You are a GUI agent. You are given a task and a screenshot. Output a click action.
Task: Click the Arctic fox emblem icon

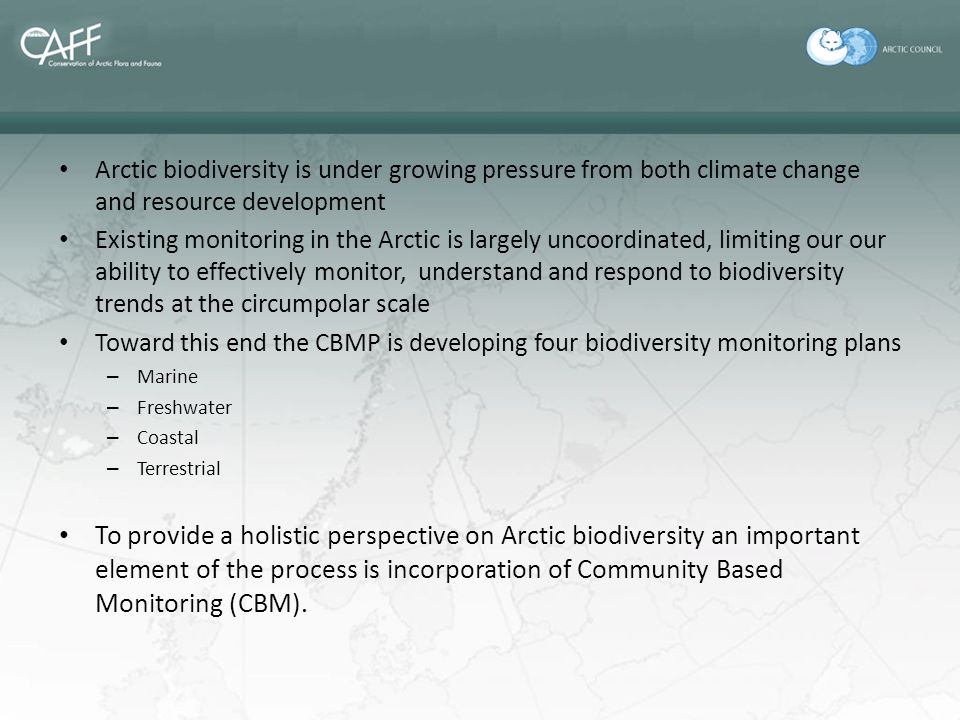pos(828,47)
